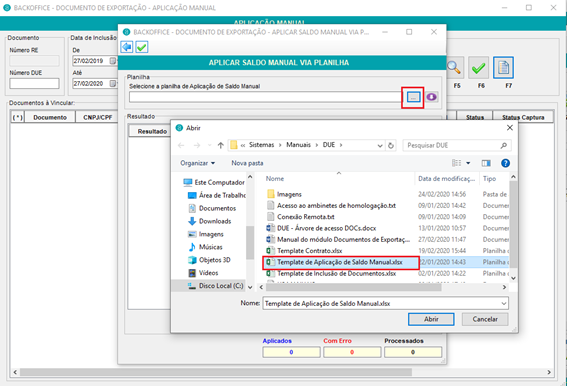Screen dimensions: 567x386
Task: Click DUE in the breadcrumb path
Action: pyautogui.click(x=329, y=145)
